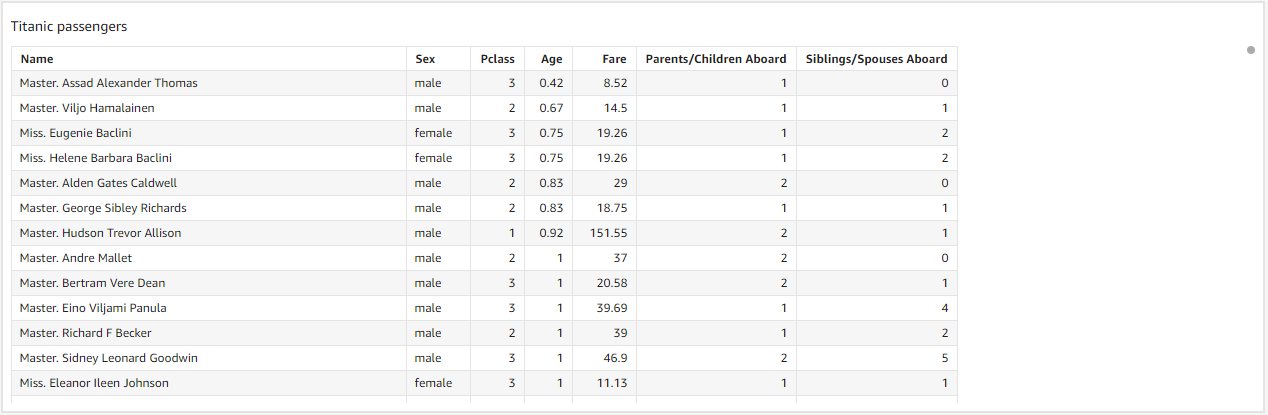
Task: Click fare value 151.55
Action: [x=608, y=233]
